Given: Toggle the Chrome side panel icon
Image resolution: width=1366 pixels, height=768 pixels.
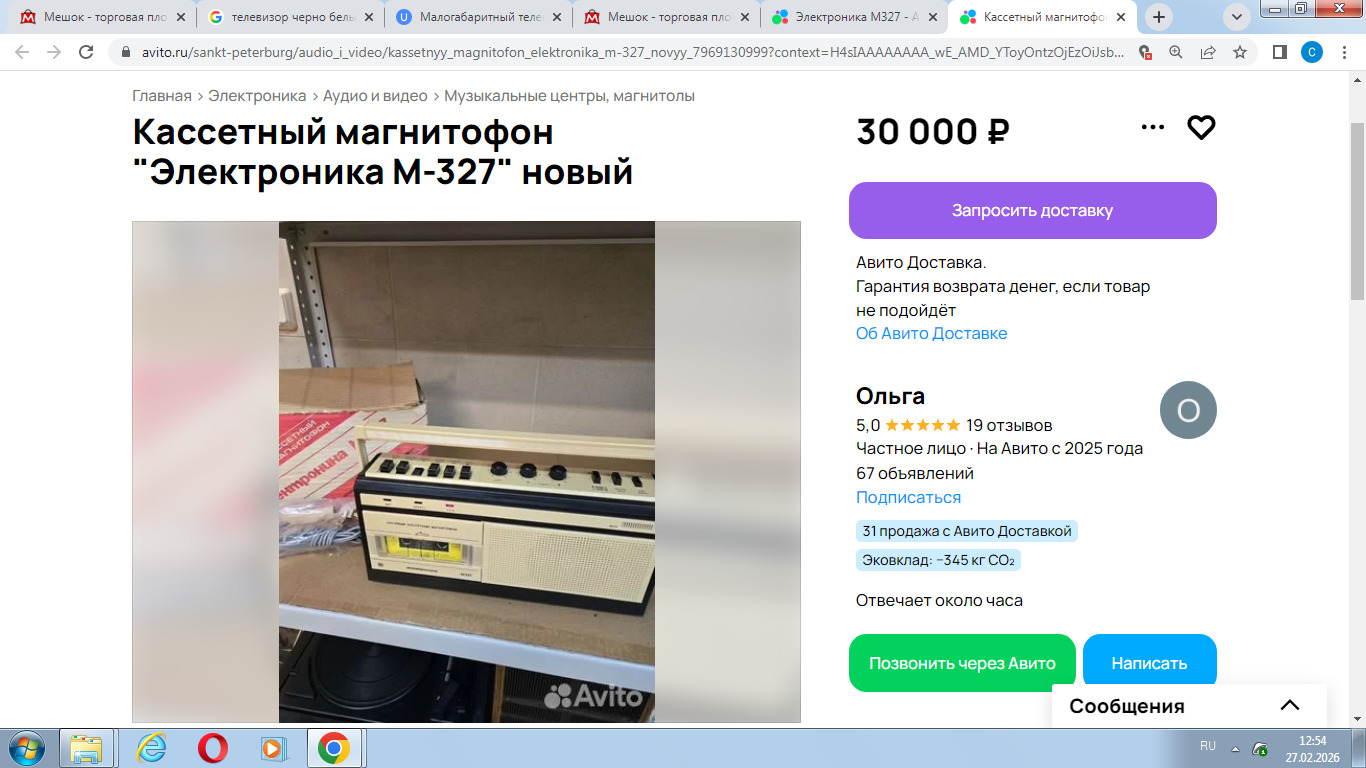Looking at the screenshot, I should 1279,52.
